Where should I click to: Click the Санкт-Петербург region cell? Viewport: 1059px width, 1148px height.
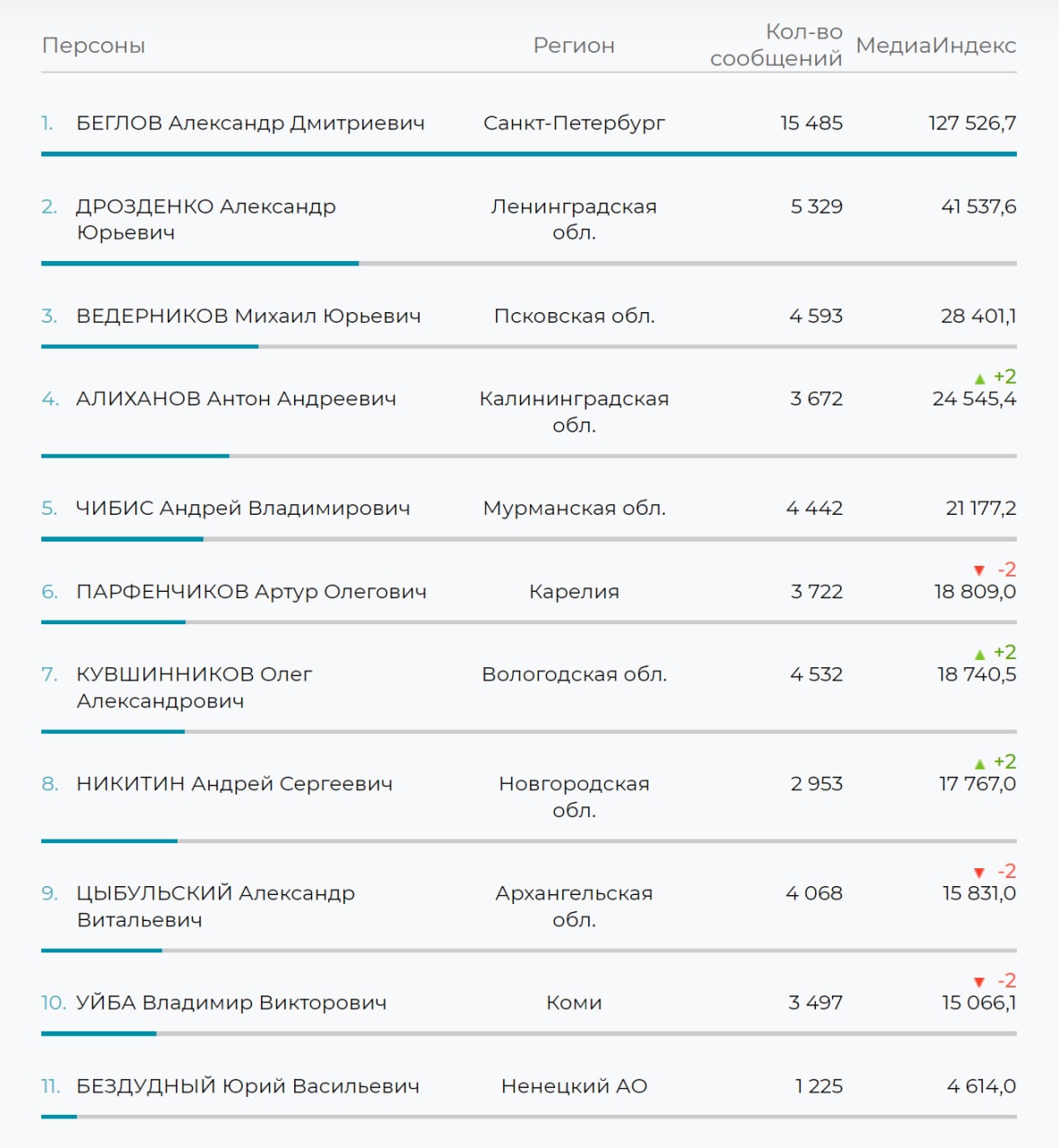[x=574, y=123]
